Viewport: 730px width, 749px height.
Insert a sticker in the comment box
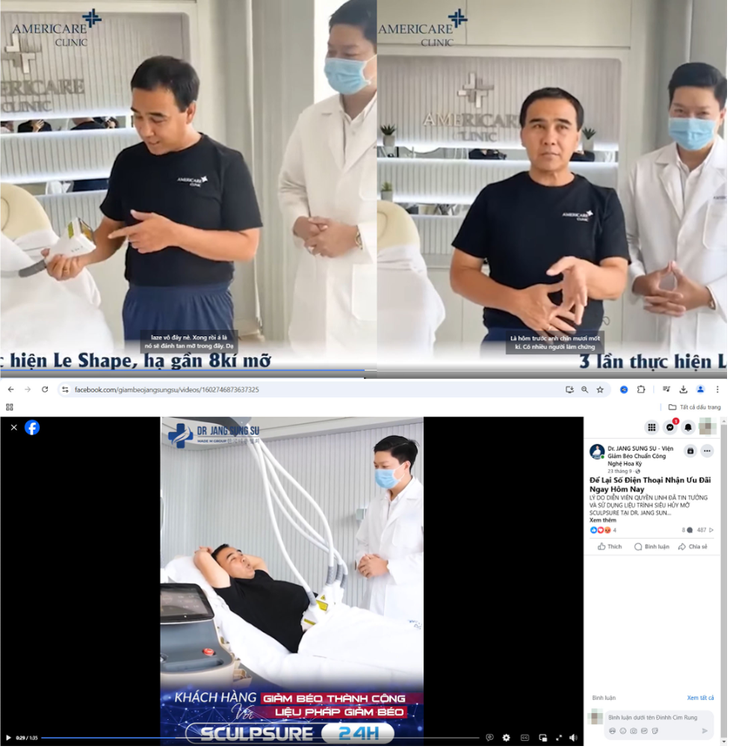point(657,733)
